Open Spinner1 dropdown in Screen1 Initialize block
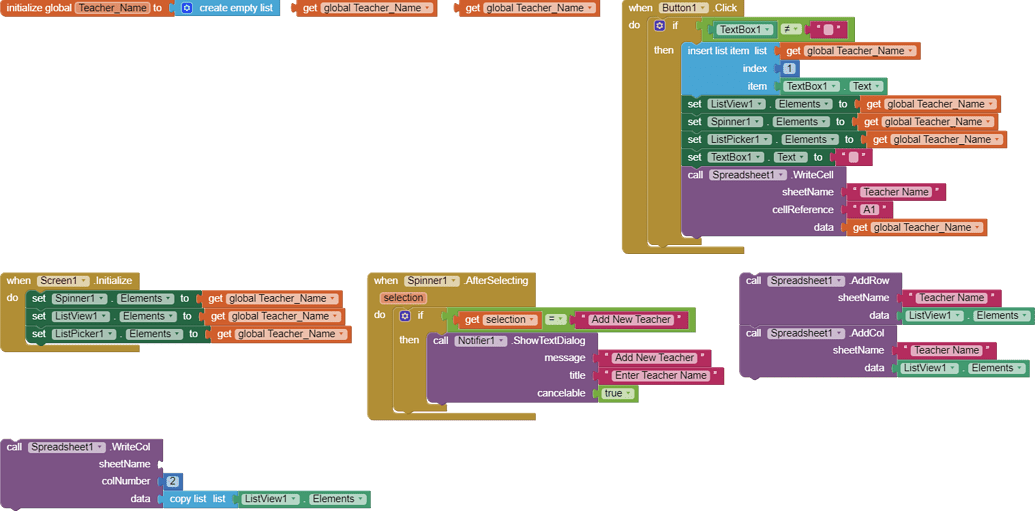This screenshot has width=1035, height=511. point(79,298)
